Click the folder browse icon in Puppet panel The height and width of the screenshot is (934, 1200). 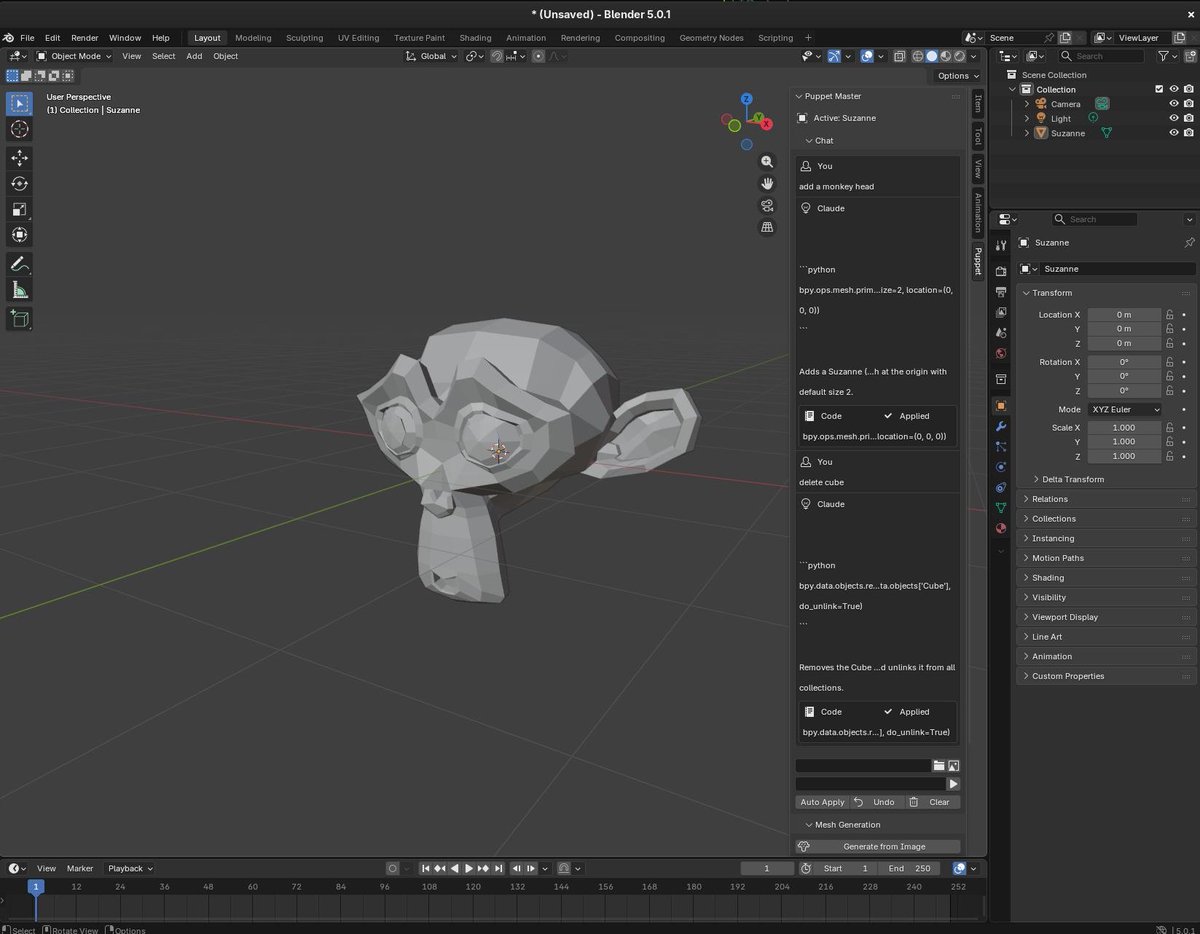pyautogui.click(x=939, y=765)
